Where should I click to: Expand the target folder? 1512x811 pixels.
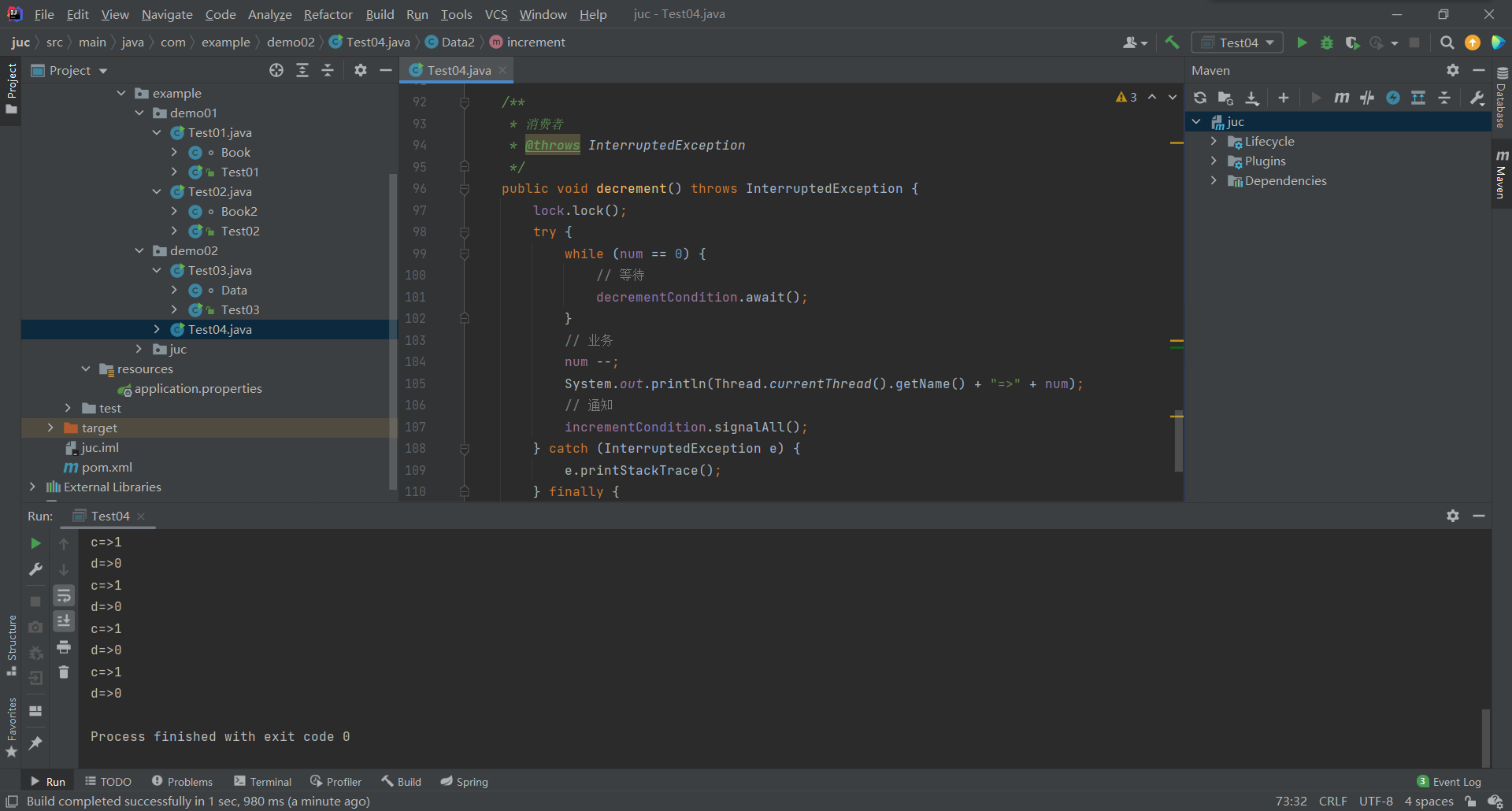point(50,428)
